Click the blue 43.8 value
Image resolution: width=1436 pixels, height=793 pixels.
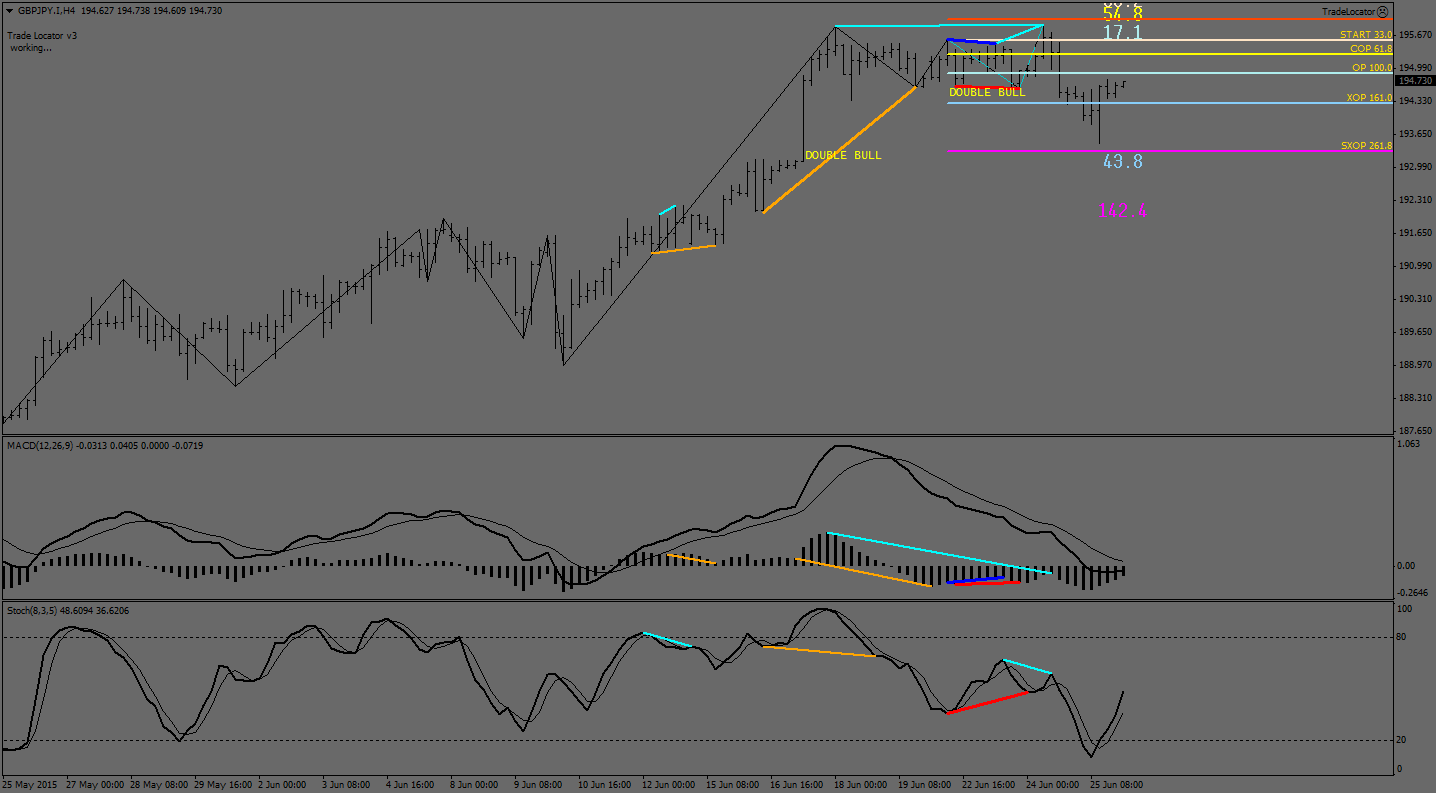[1122, 161]
